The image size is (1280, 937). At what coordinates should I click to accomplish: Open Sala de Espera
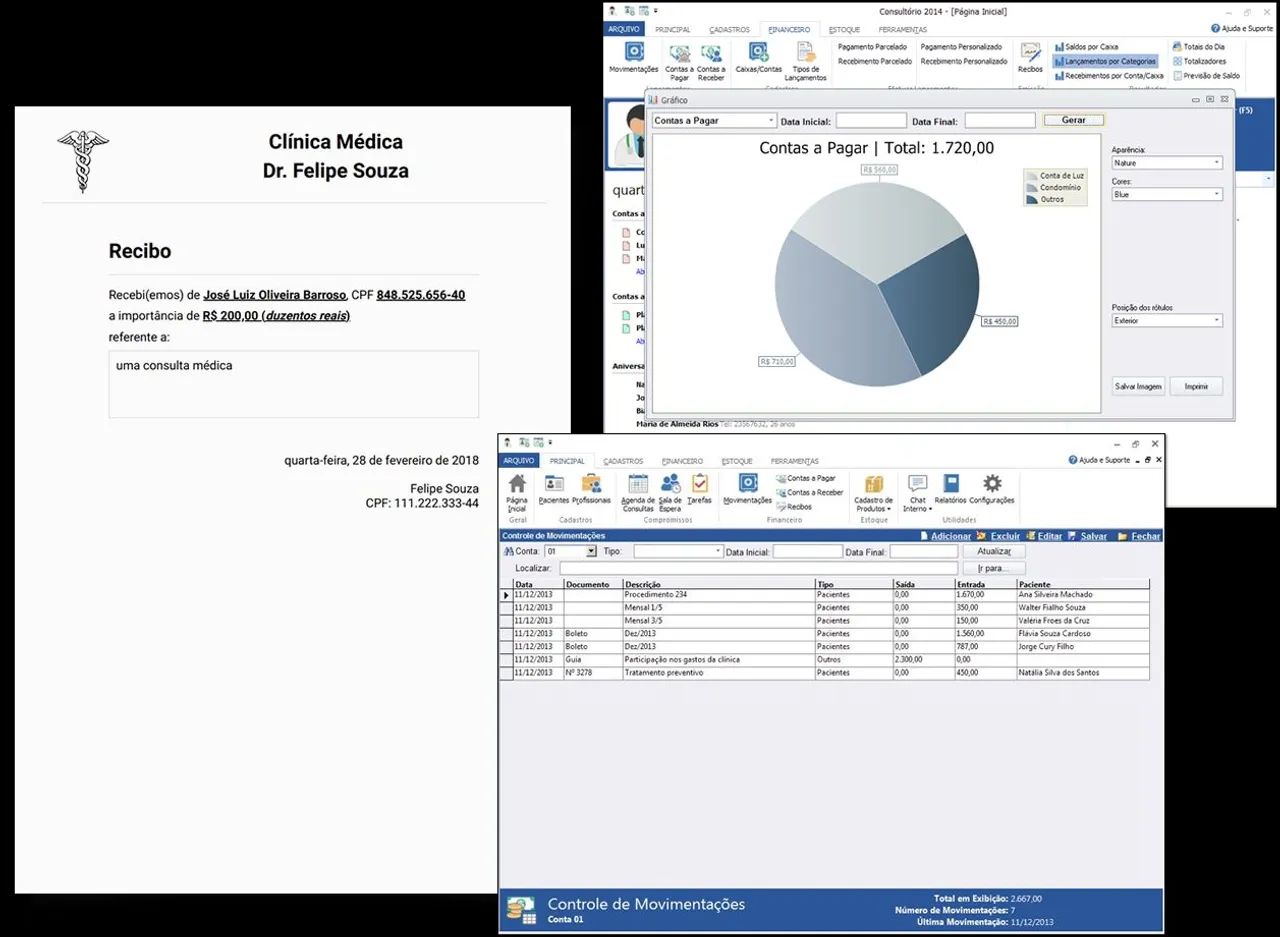(670, 491)
